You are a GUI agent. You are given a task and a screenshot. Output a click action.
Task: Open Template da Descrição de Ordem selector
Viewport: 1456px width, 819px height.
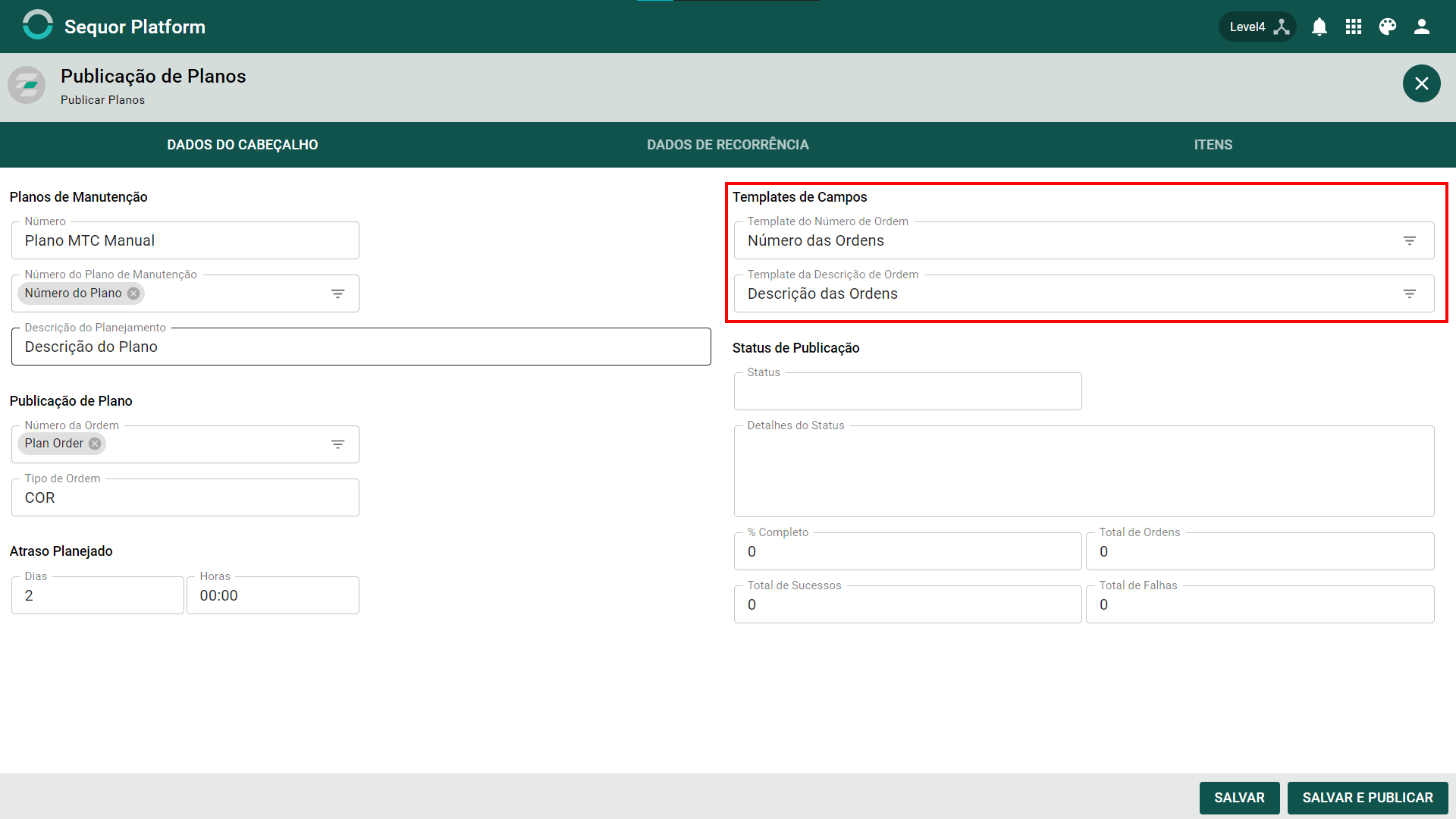click(x=1410, y=293)
